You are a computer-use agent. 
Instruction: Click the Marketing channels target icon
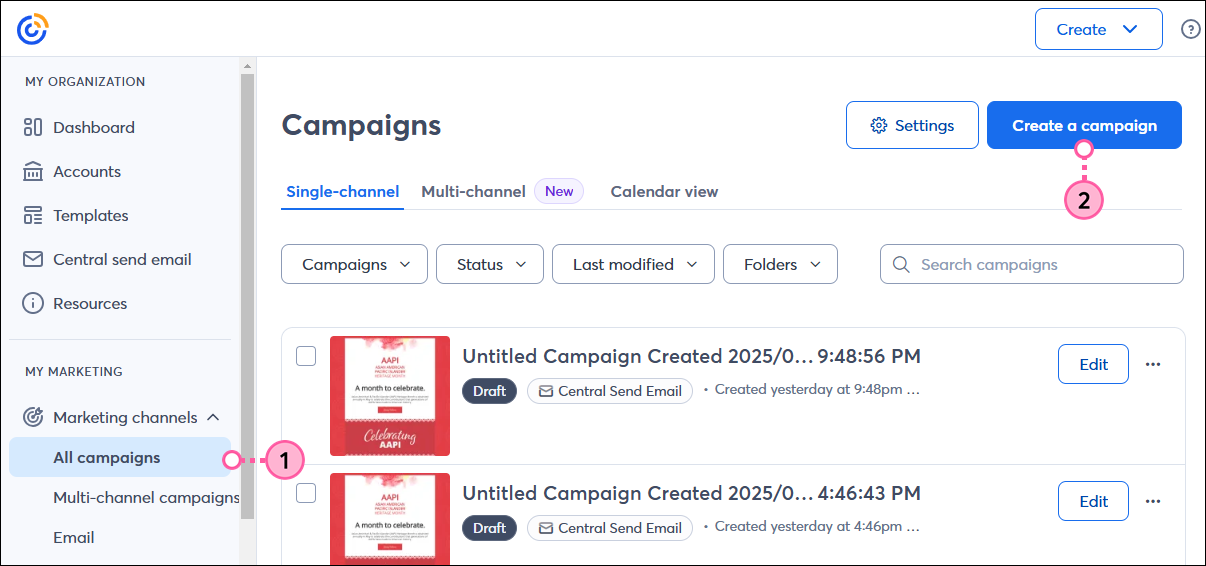(x=33, y=417)
